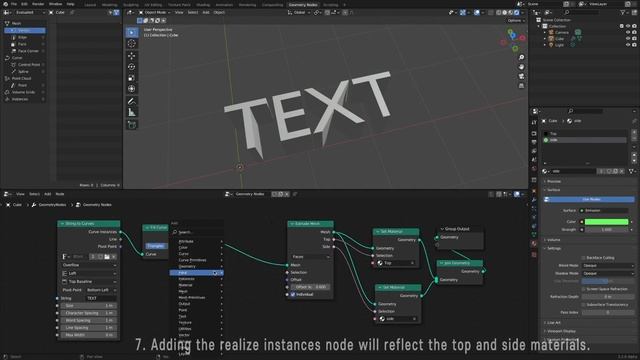Click the viewport zoom magnifier icon
This screenshot has width=640, height=360.
tap(521, 58)
